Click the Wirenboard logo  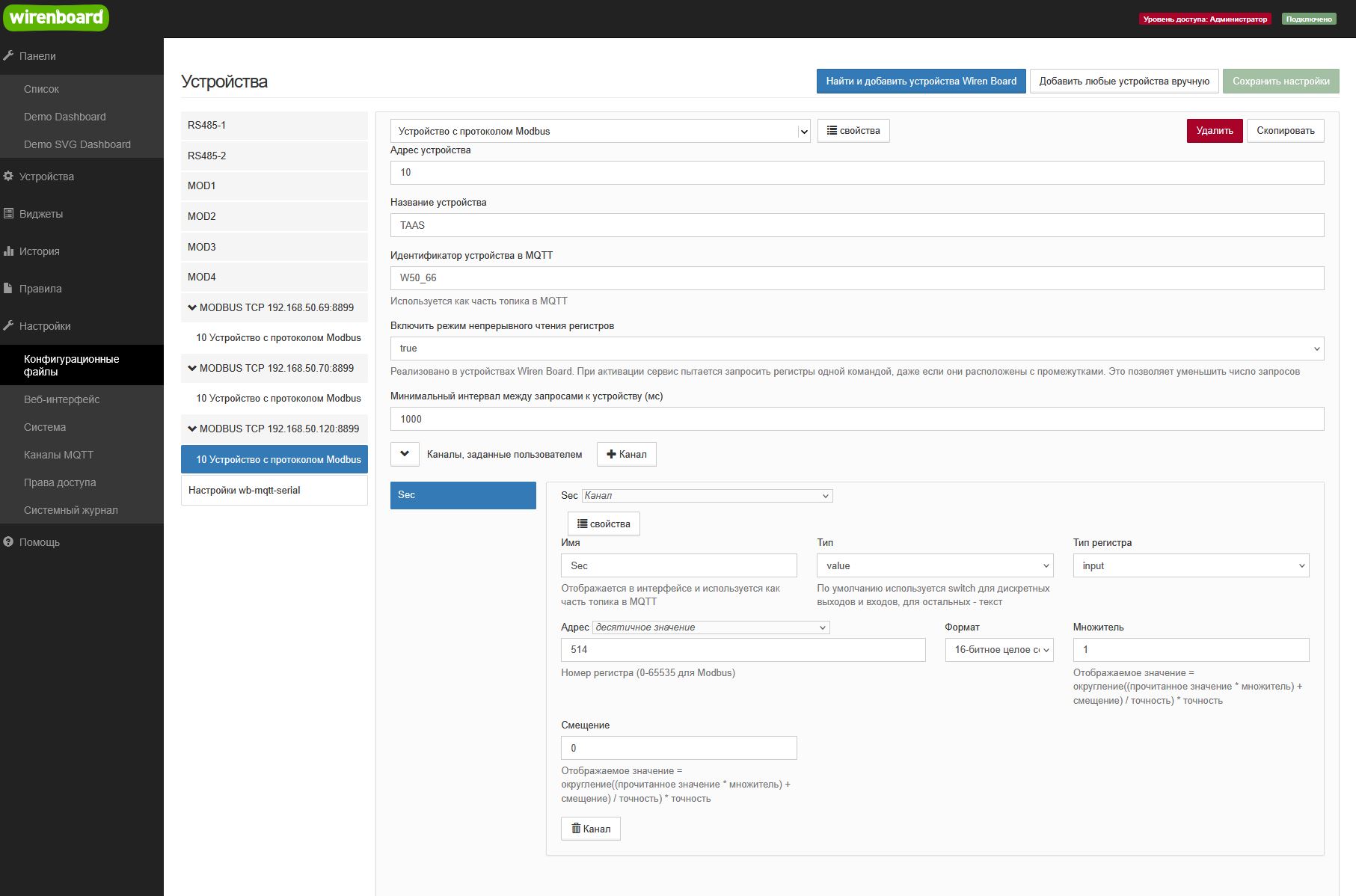tap(56, 17)
